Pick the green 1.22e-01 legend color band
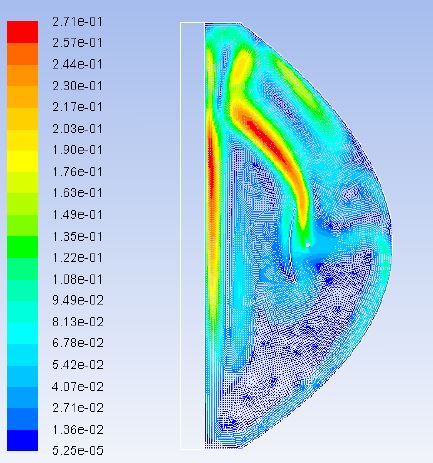This screenshot has width=433, height=463. [x=22, y=247]
